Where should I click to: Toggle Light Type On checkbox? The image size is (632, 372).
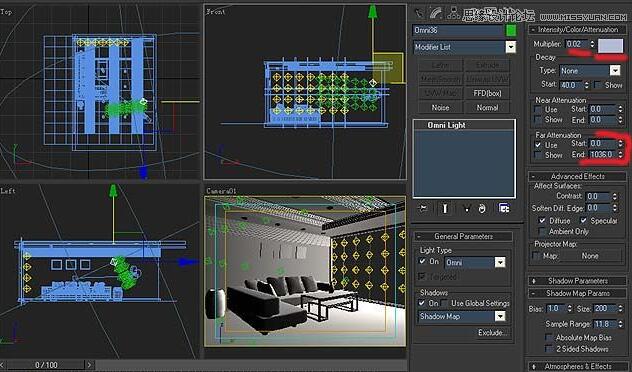tap(422, 261)
